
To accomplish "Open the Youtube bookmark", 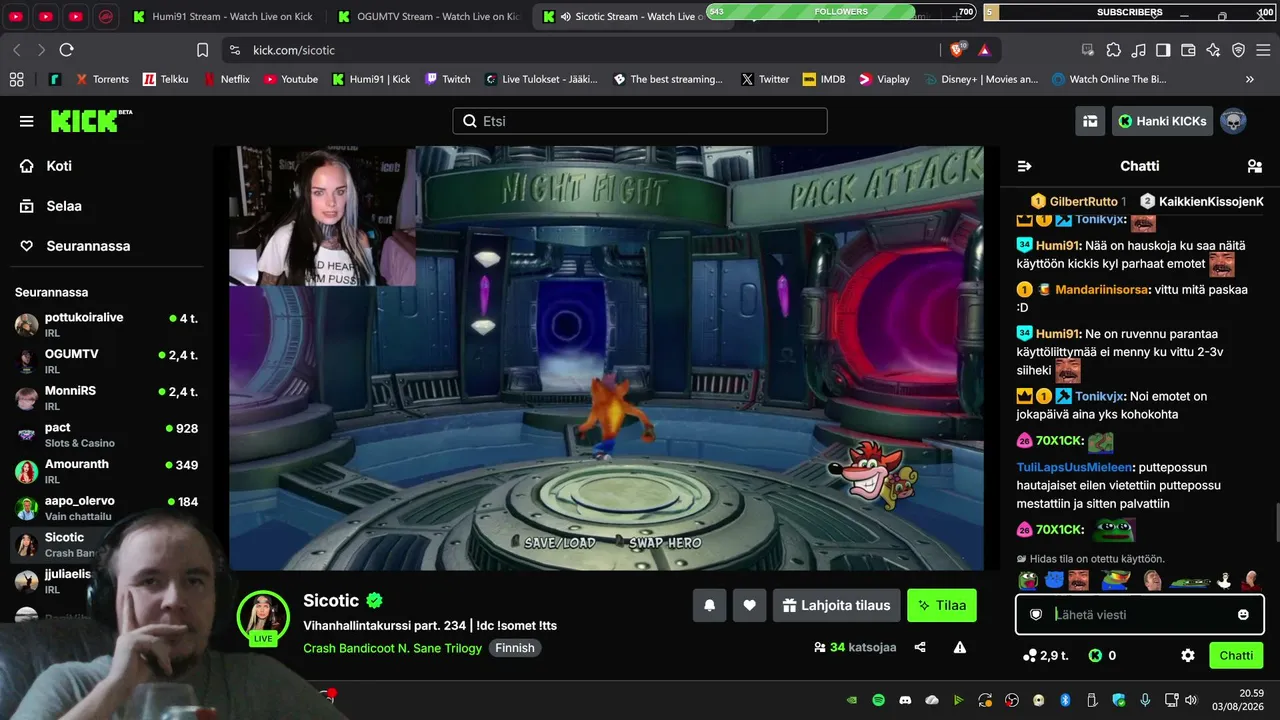I will point(290,79).
